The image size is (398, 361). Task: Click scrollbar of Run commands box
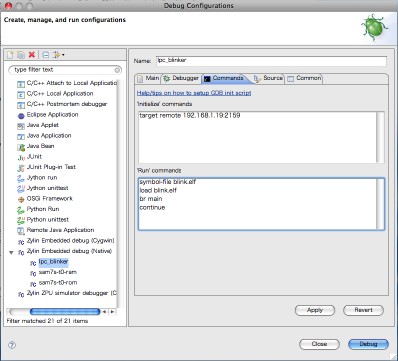pyautogui.click(x=380, y=204)
